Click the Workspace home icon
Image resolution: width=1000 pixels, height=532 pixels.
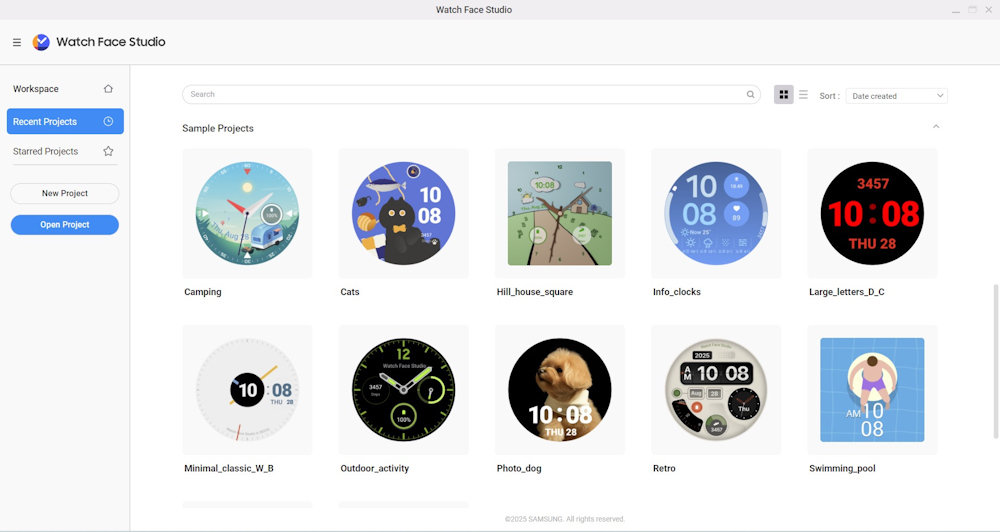point(108,89)
